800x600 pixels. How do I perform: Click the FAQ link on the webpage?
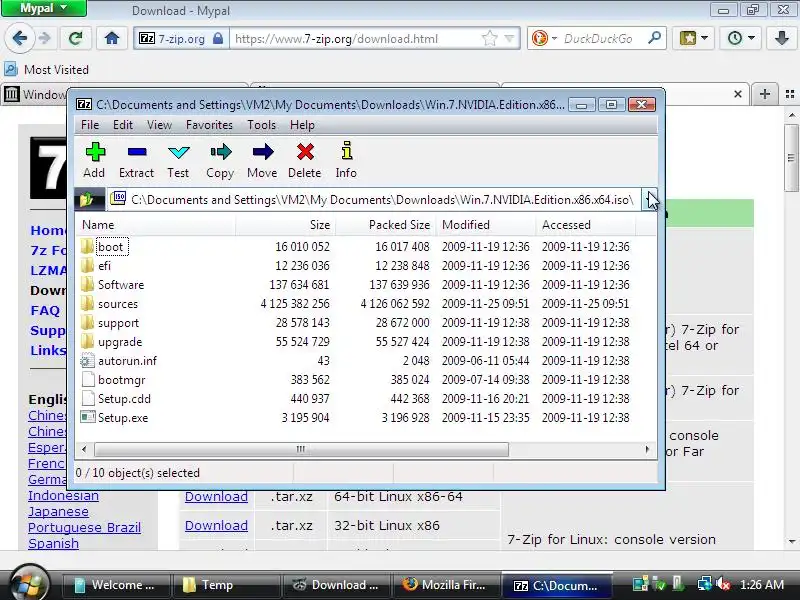coord(45,310)
